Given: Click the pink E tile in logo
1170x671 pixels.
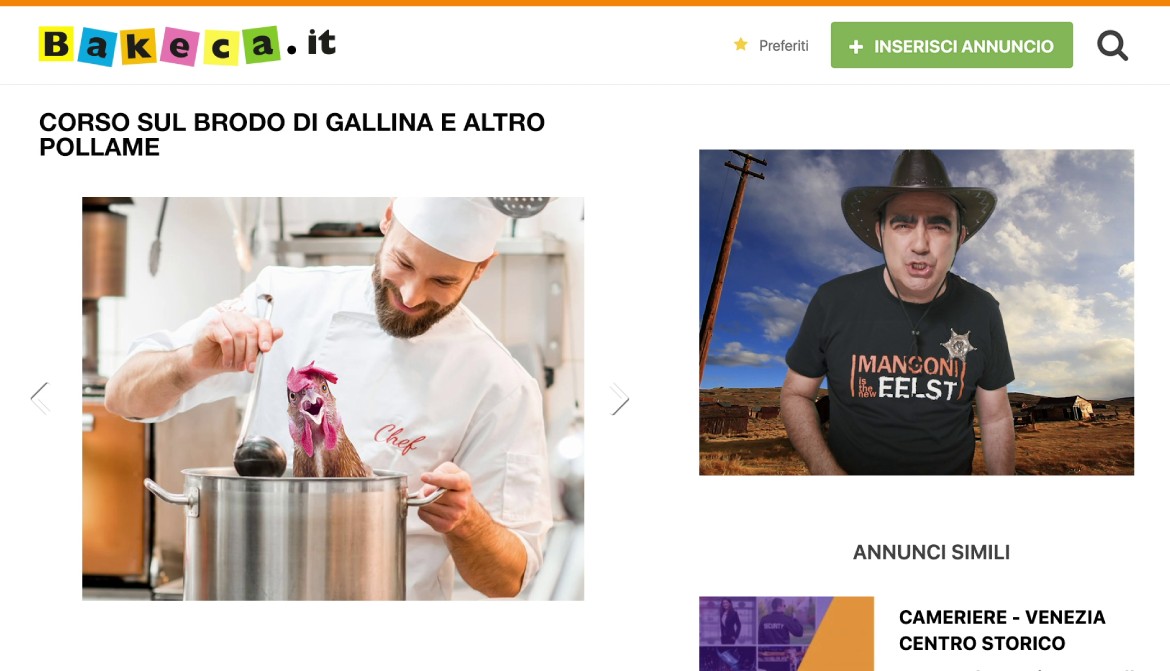Looking at the screenshot, I should [x=179, y=47].
